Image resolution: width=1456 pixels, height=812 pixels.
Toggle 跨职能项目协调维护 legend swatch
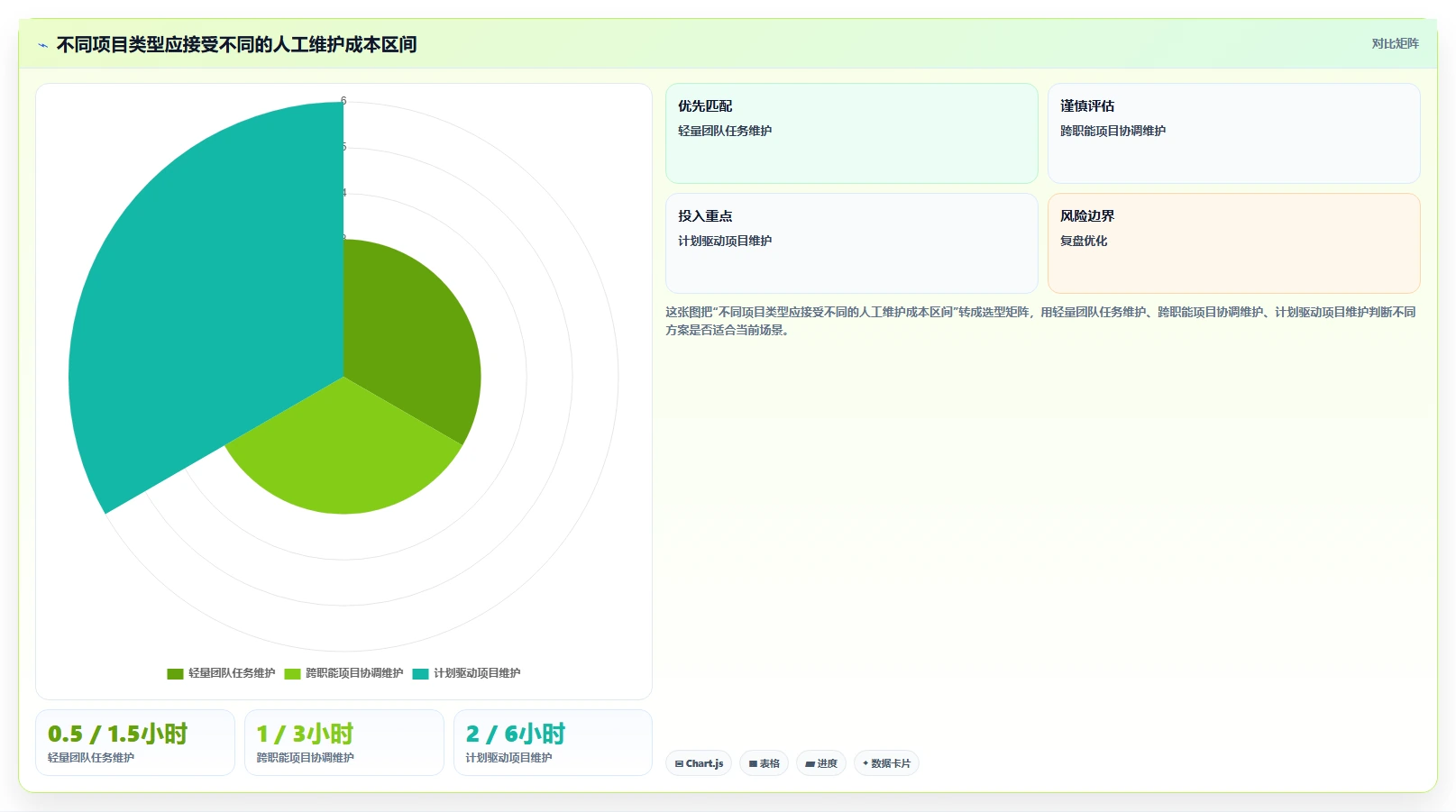pos(292,673)
